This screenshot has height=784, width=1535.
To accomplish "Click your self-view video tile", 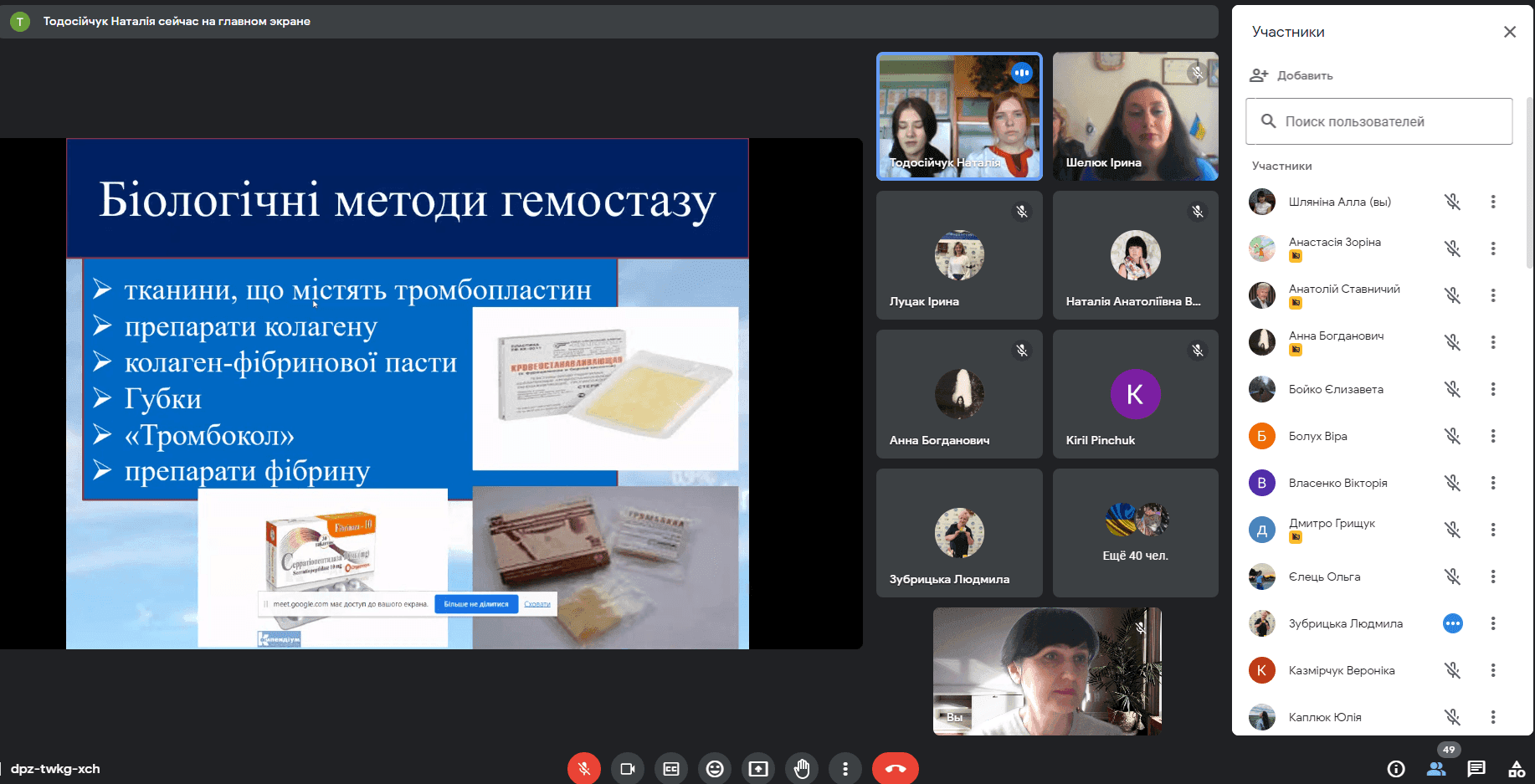I will click(x=1047, y=671).
